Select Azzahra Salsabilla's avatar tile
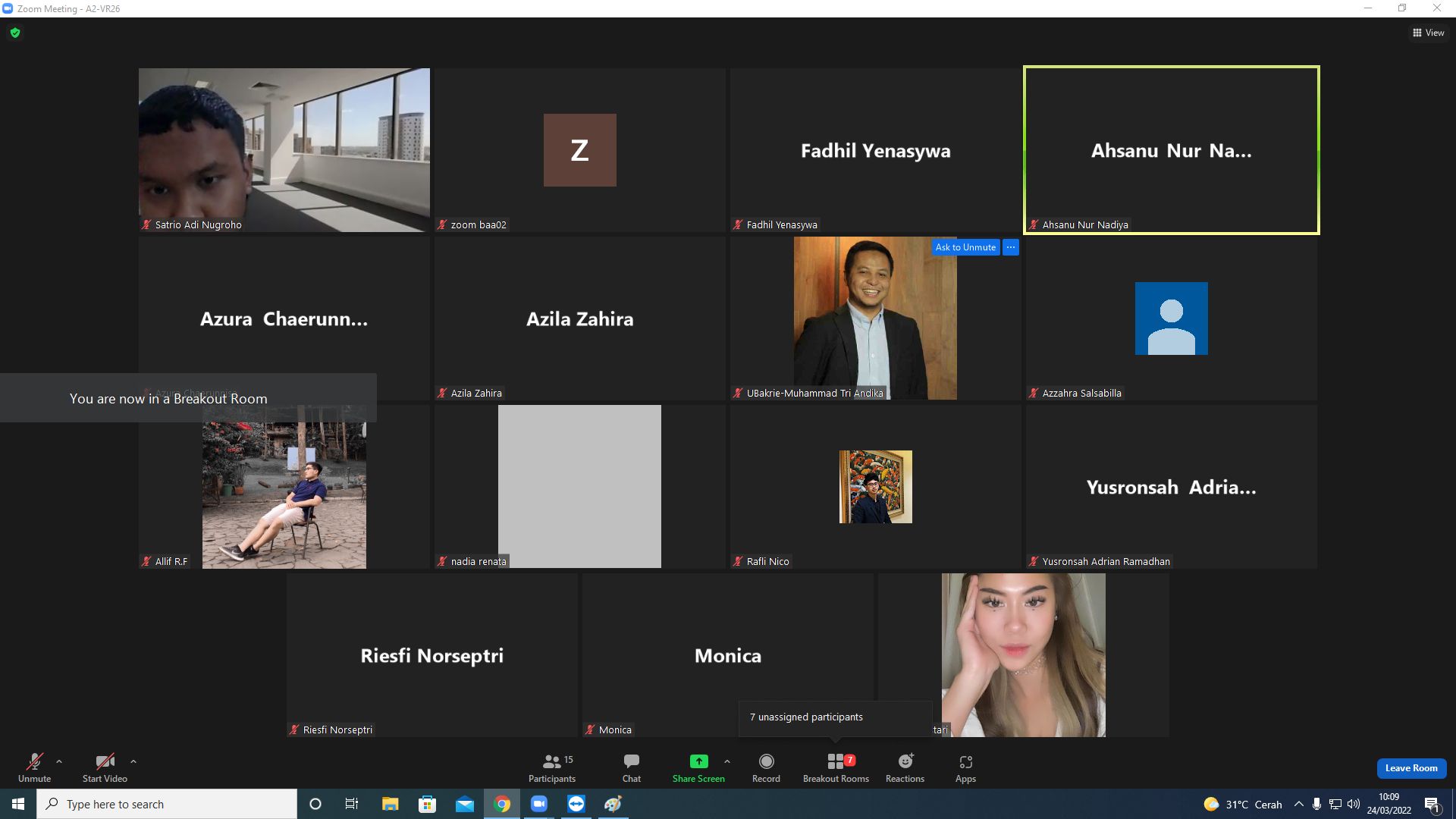The height and width of the screenshot is (819, 1456). click(x=1172, y=318)
